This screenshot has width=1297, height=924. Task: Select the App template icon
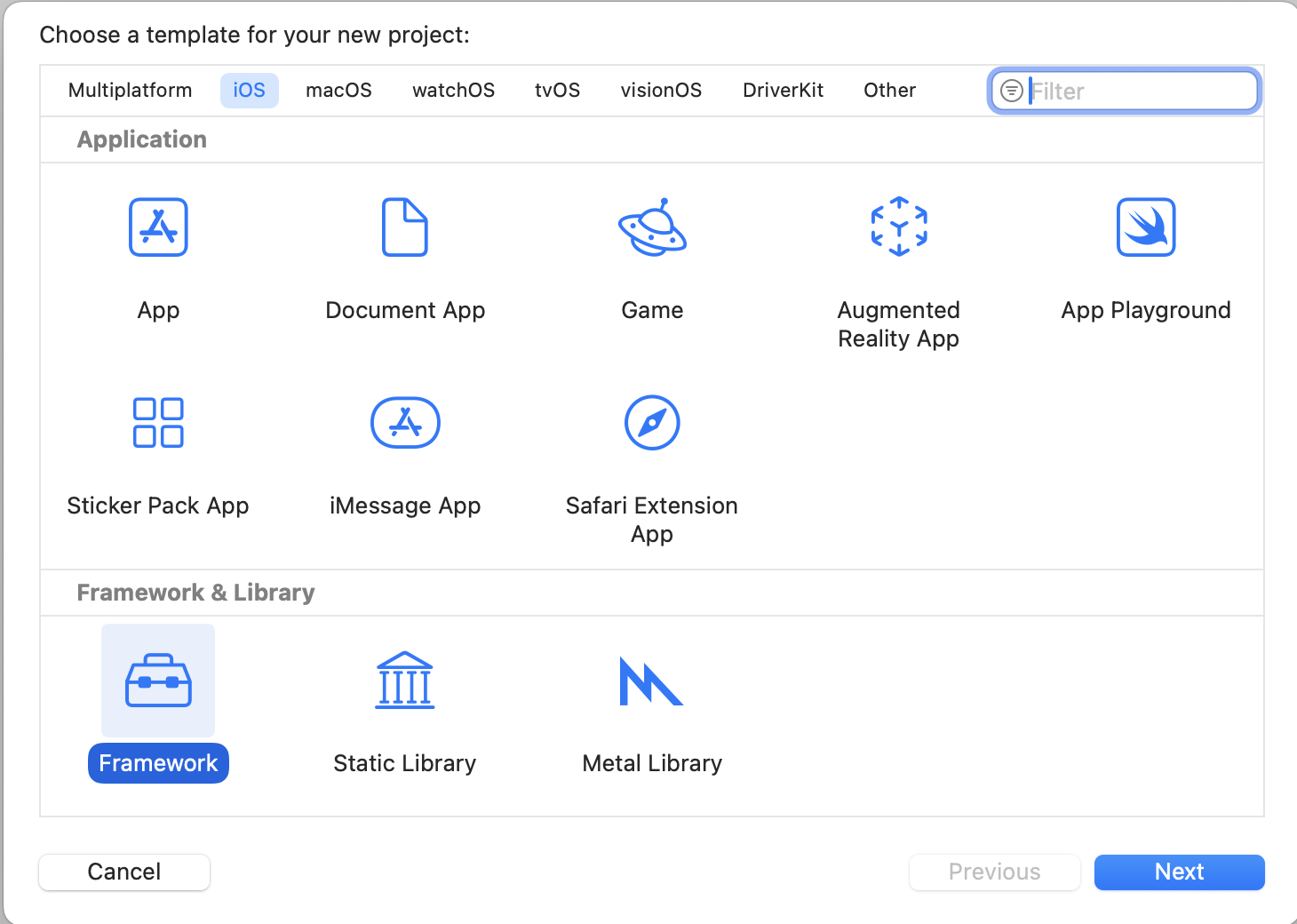[x=158, y=227]
